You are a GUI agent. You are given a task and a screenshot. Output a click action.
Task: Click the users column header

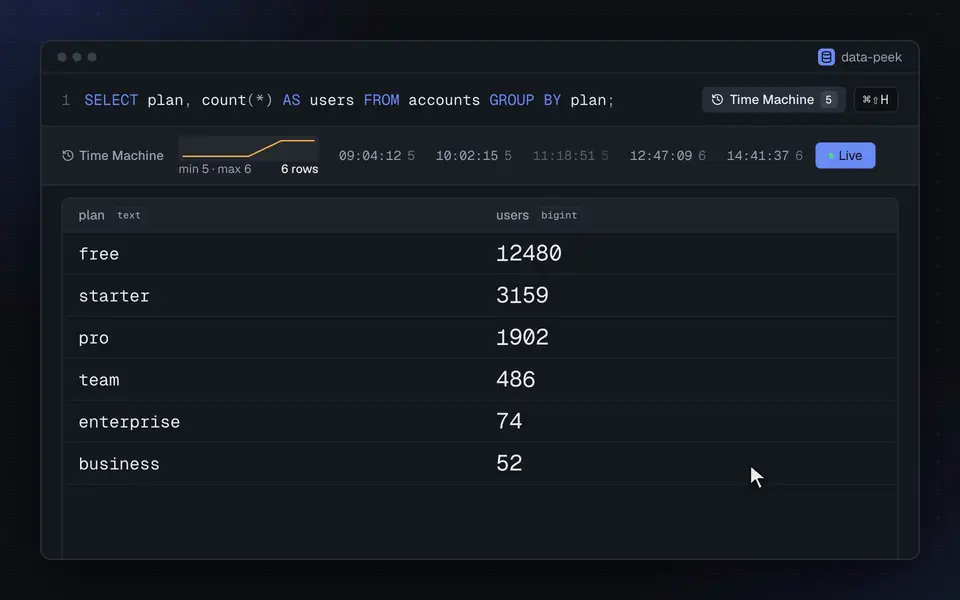click(512, 215)
